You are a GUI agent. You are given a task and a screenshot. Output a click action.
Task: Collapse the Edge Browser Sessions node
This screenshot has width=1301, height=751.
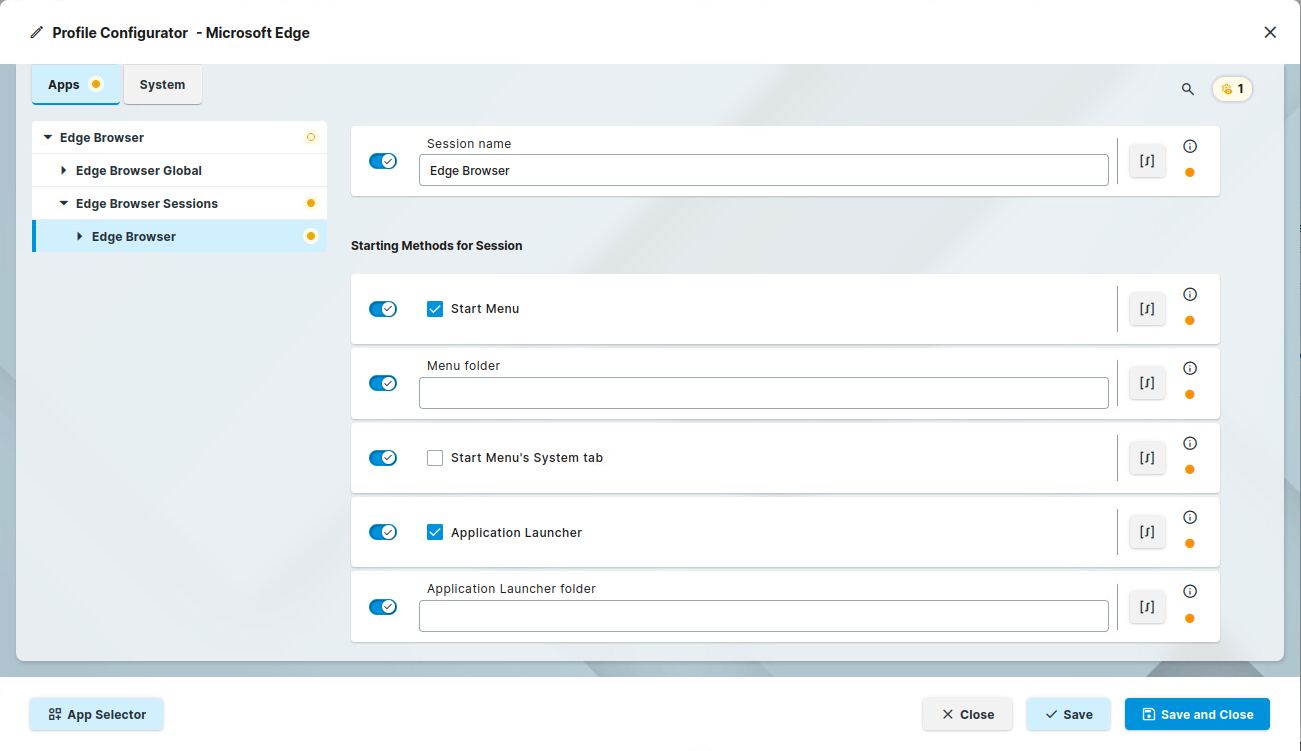click(64, 204)
